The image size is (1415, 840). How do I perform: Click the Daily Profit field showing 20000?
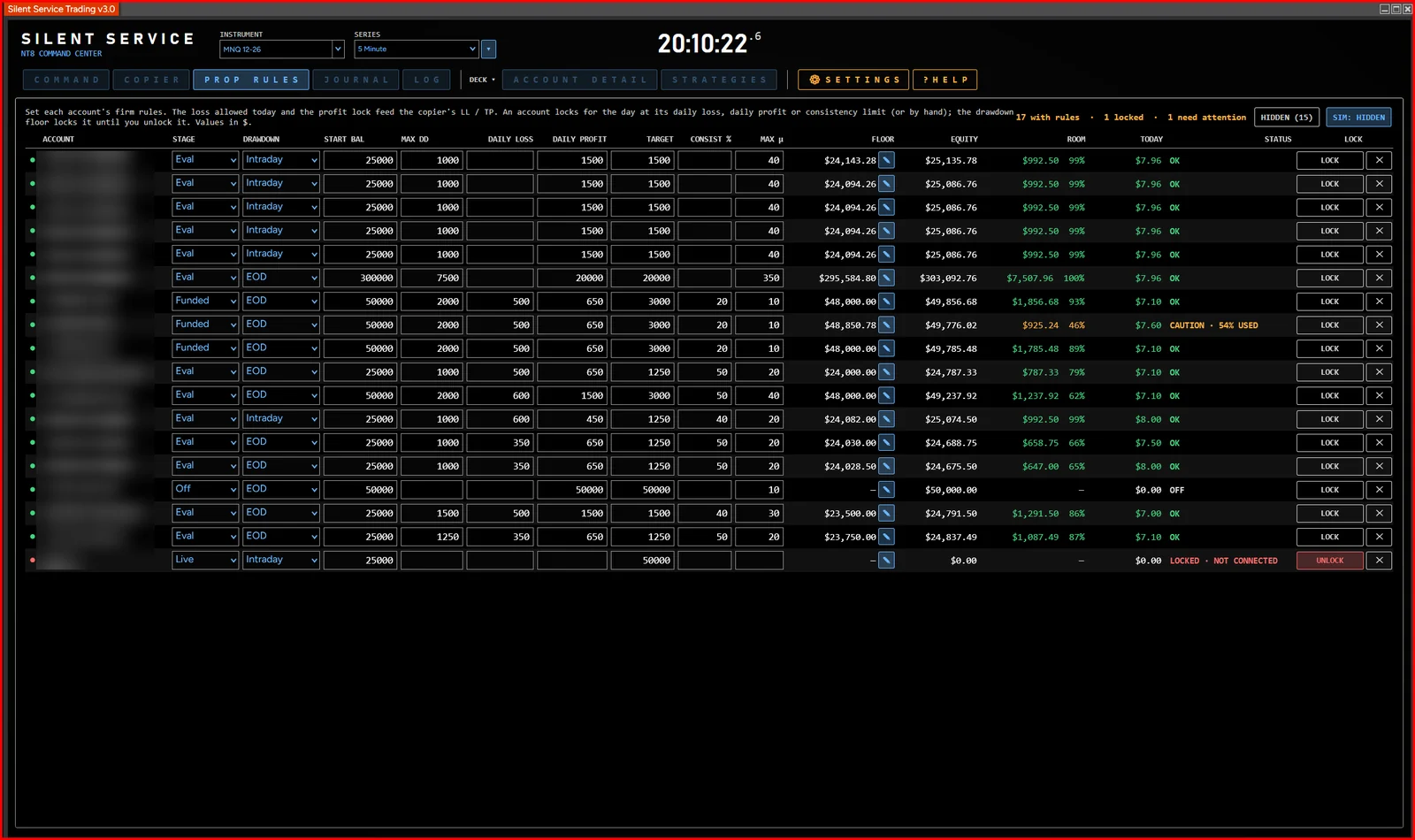pyautogui.click(x=572, y=278)
